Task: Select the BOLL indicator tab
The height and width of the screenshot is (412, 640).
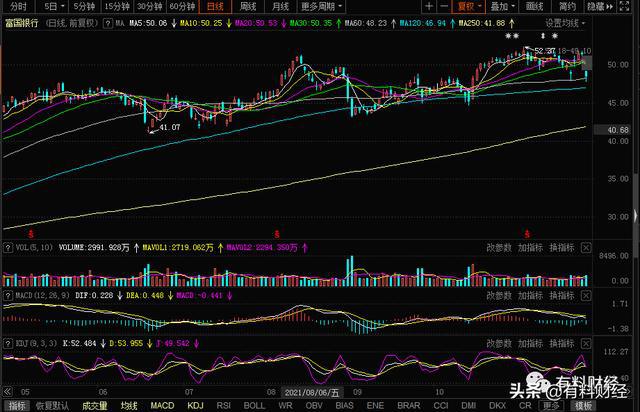Action: click(254, 405)
